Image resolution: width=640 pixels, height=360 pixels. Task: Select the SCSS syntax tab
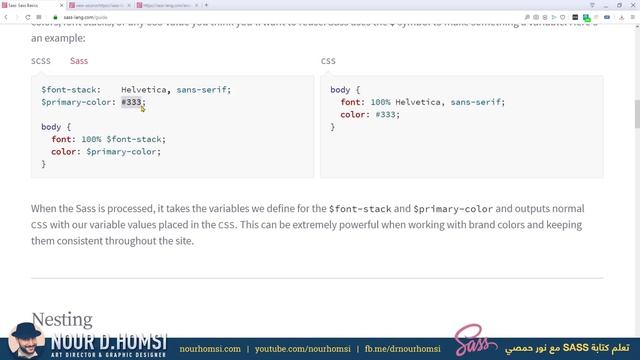pos(41,61)
